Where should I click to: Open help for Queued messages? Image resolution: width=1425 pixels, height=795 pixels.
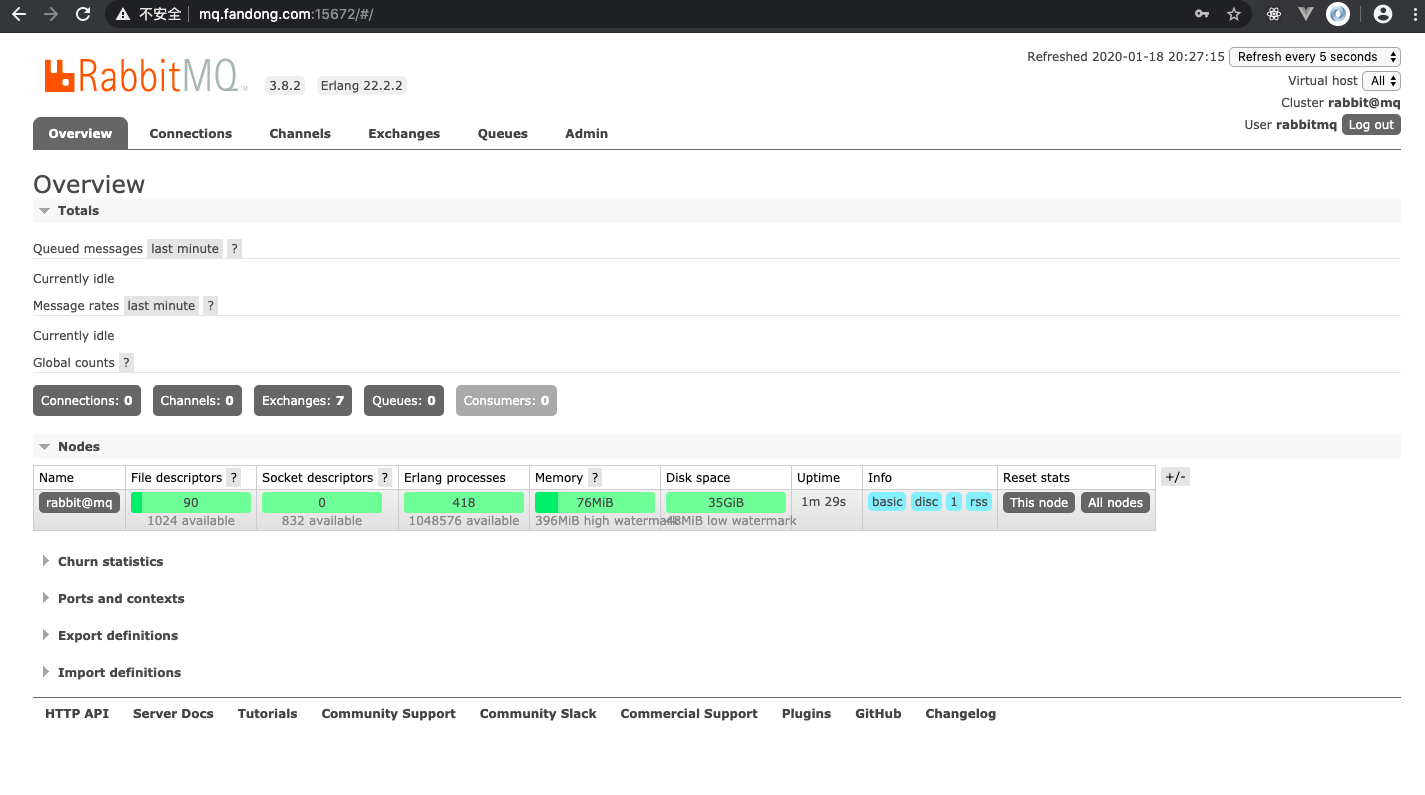point(234,249)
